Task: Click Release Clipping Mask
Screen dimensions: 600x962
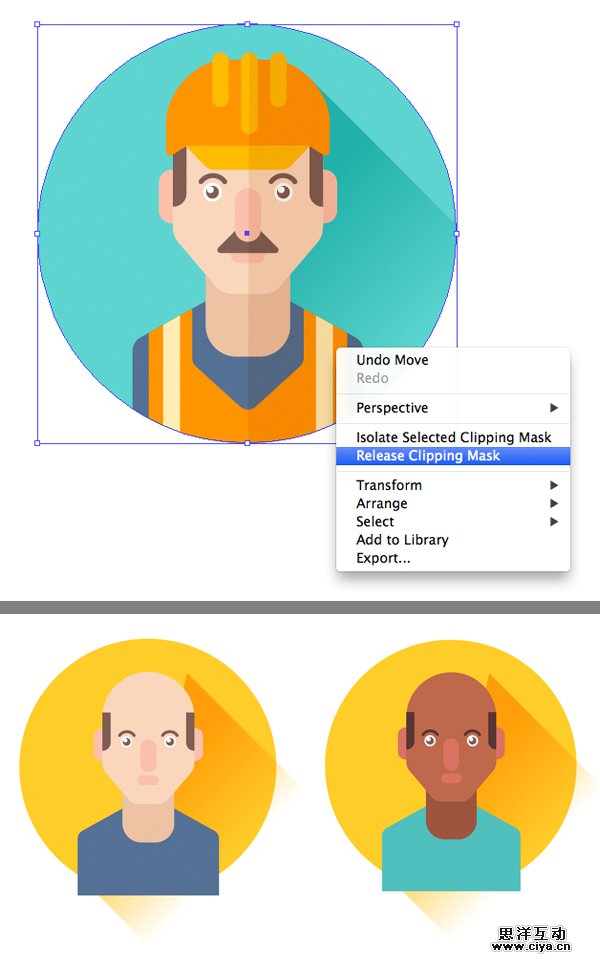Action: click(453, 456)
